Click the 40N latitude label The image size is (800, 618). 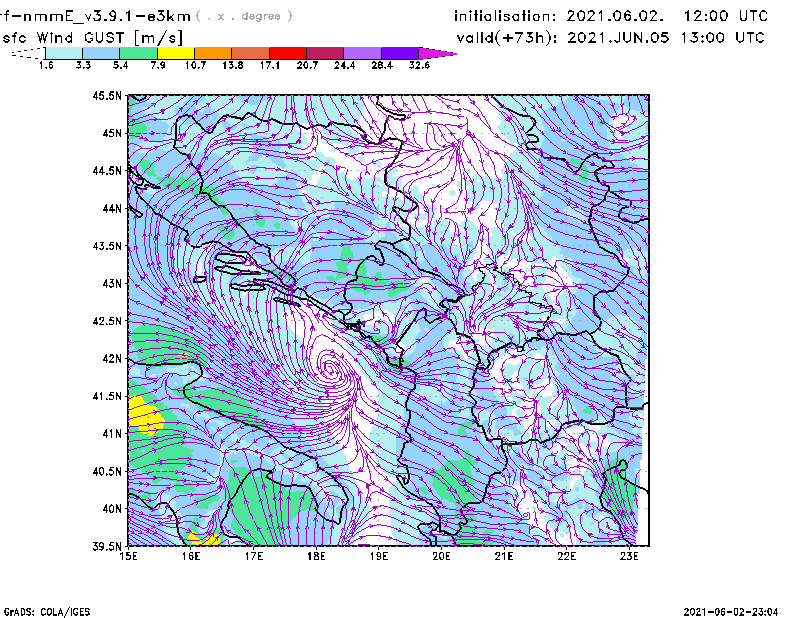coord(112,508)
